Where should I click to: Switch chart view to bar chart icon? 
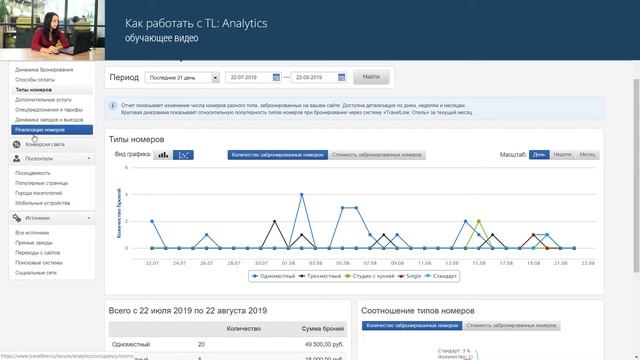tap(163, 155)
